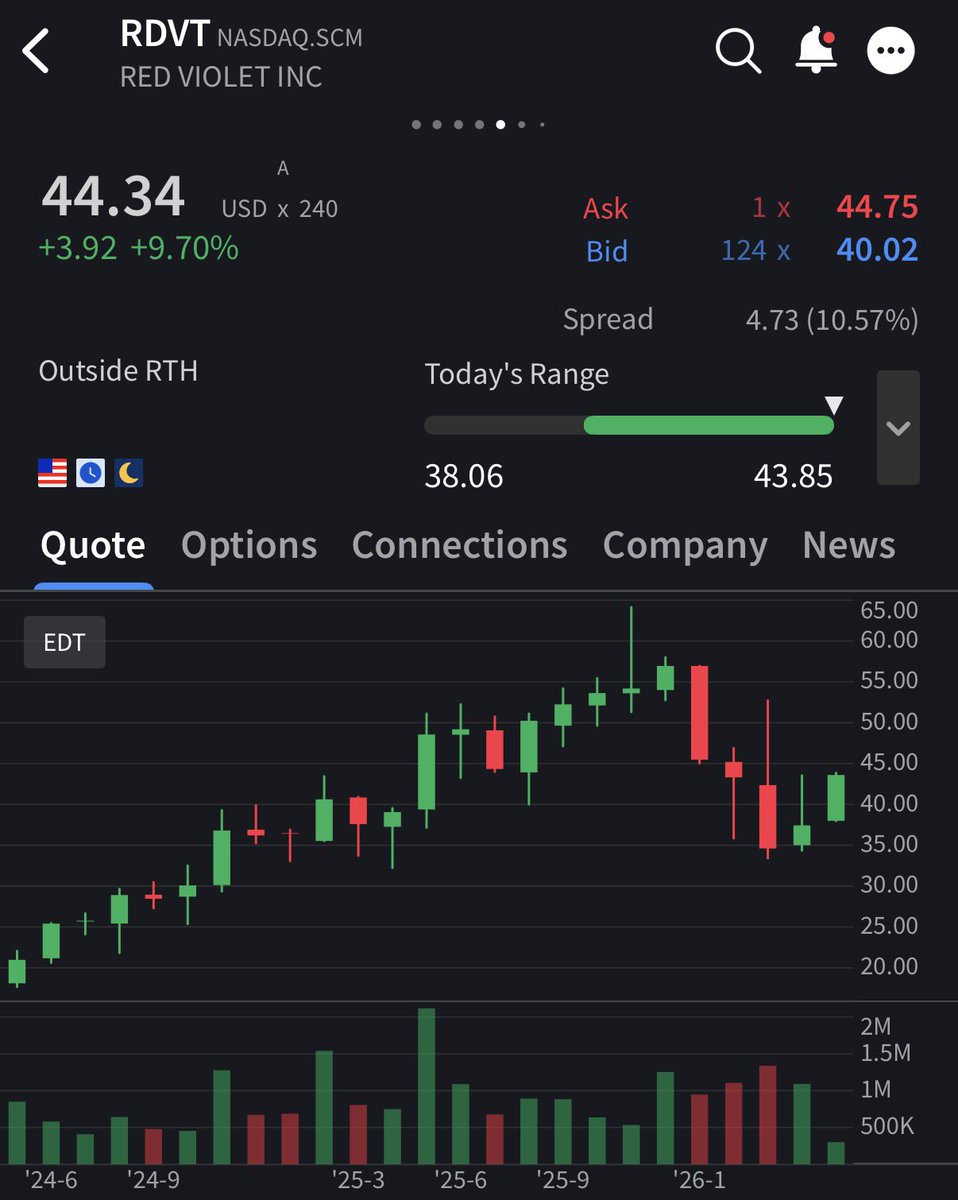This screenshot has width=958, height=1200.
Task: Open the three-dot more options menu
Action: pyautogui.click(x=890, y=51)
